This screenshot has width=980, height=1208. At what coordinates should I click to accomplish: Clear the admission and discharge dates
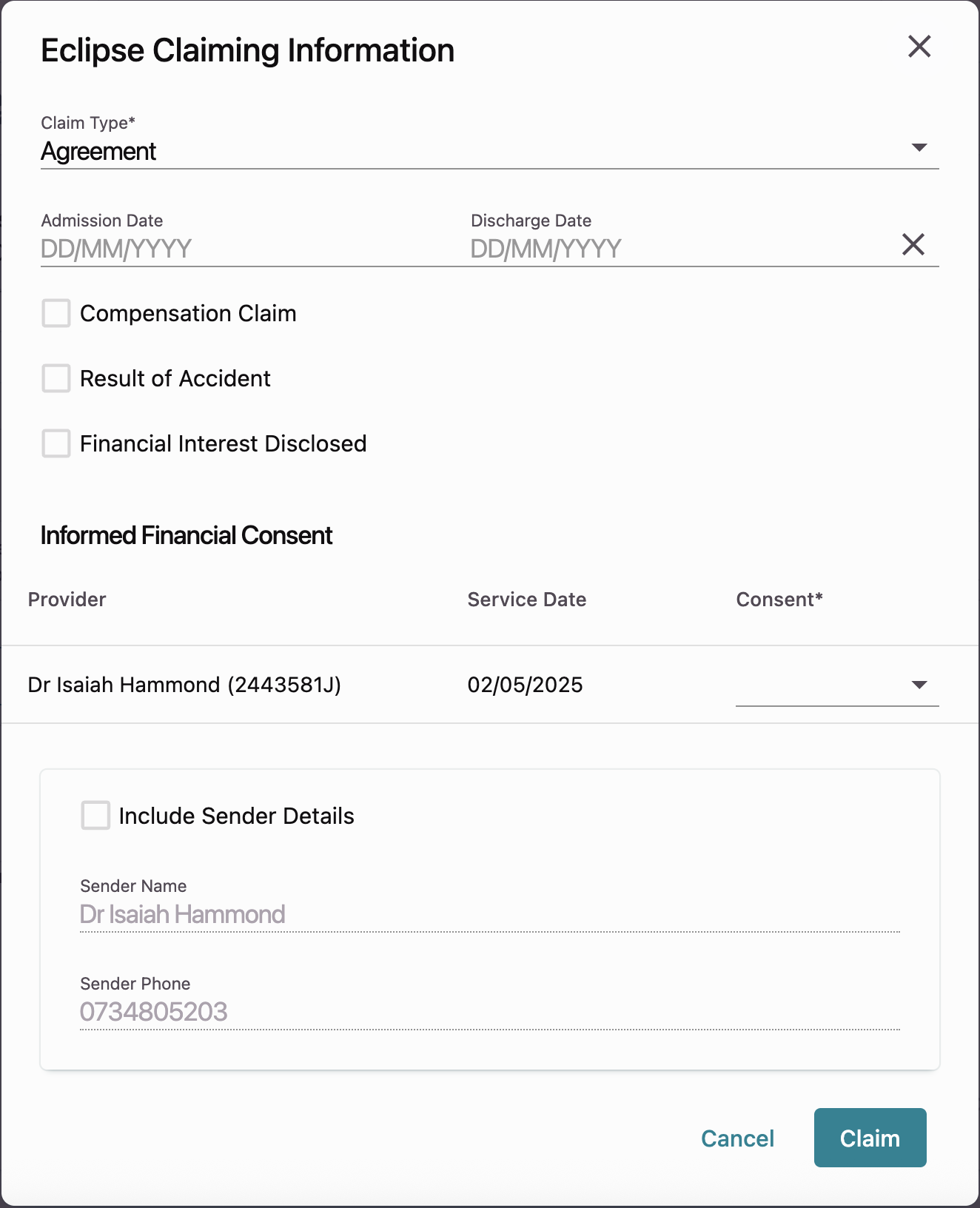[x=913, y=244]
